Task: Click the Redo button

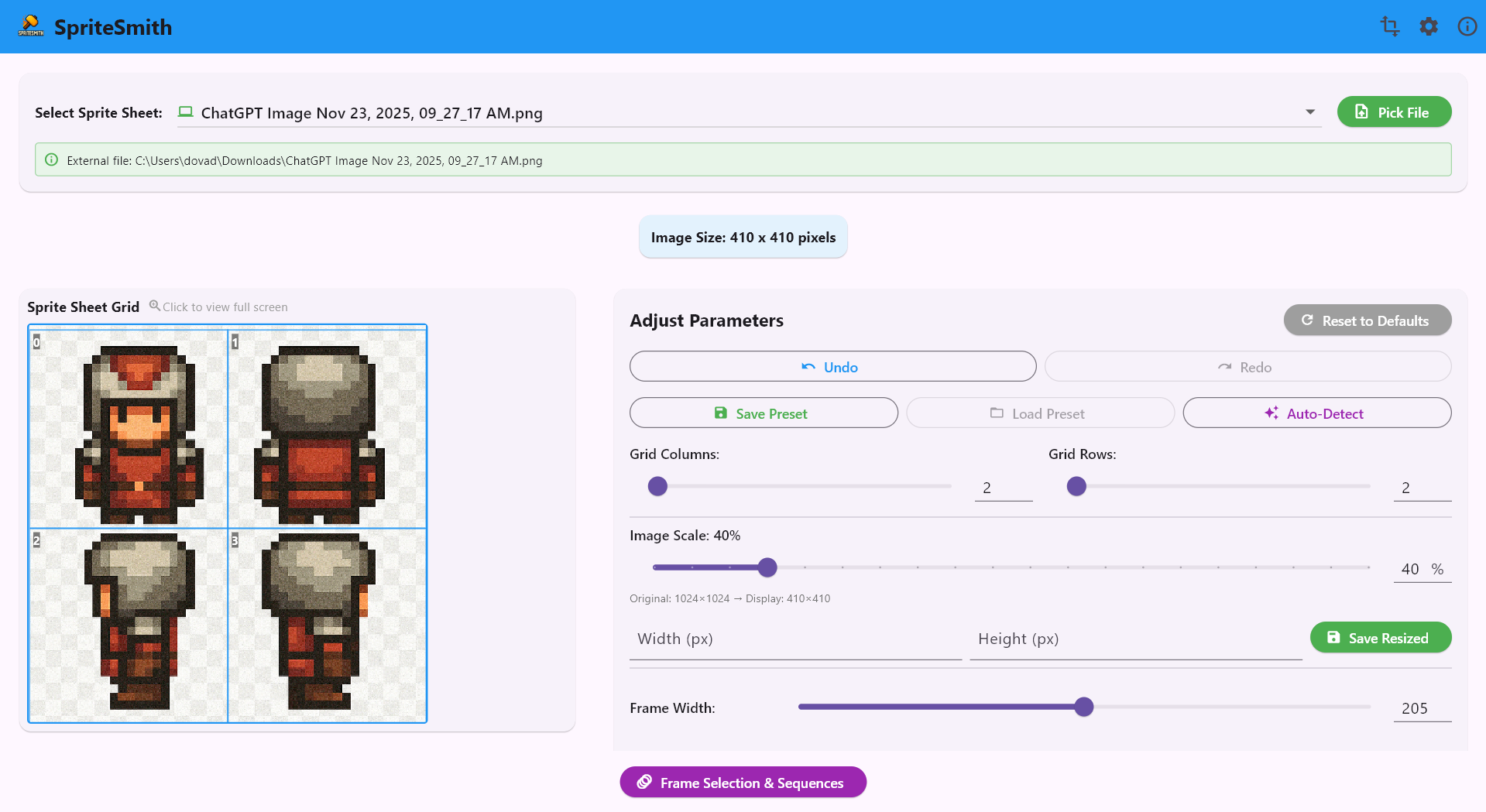Action: coord(1248,367)
